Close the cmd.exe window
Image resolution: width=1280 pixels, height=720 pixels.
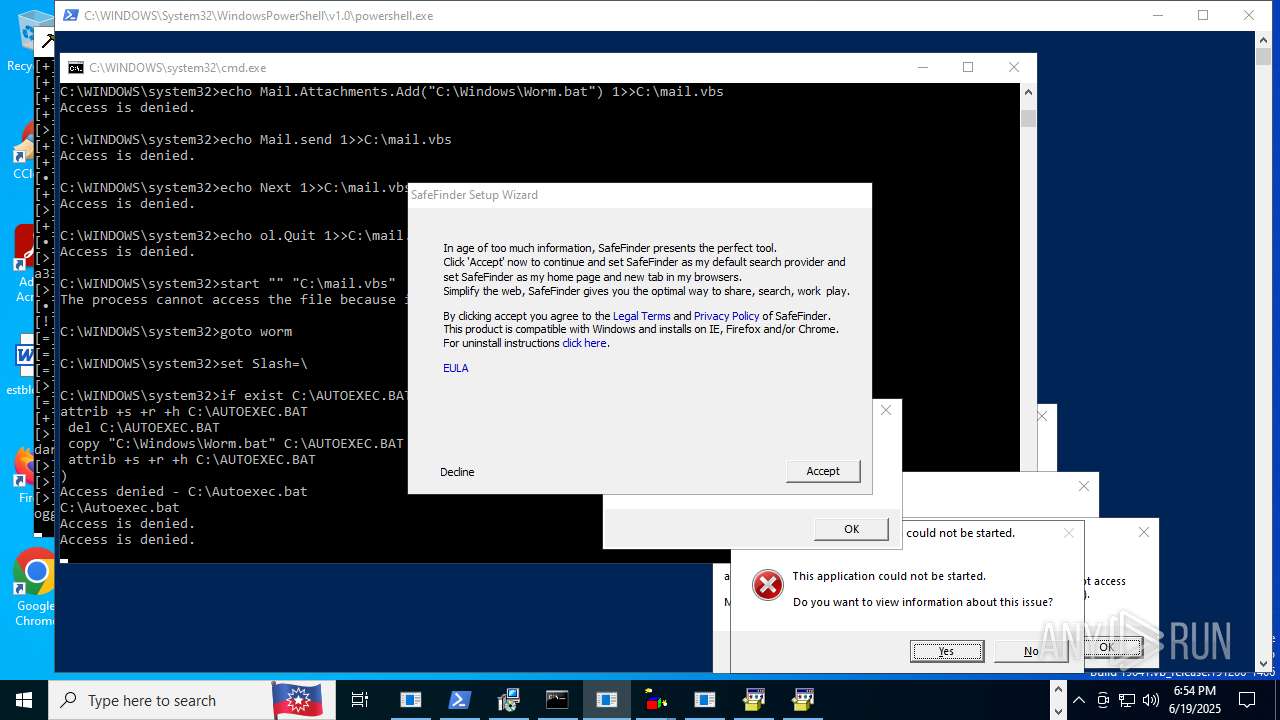[1014, 67]
